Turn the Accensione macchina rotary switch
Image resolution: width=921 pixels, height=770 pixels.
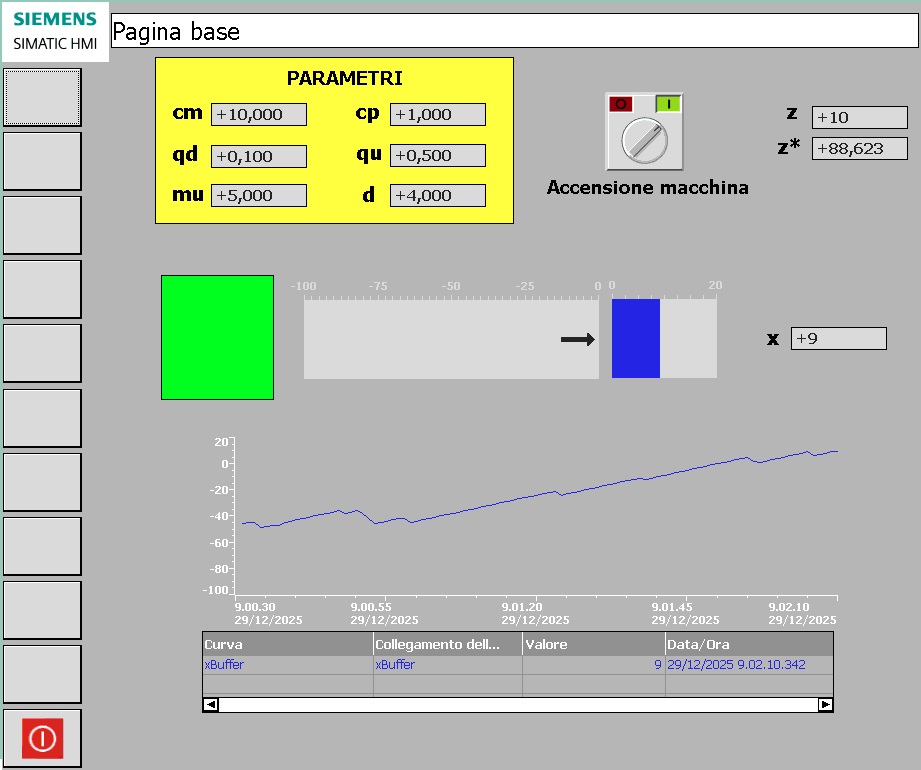click(644, 141)
